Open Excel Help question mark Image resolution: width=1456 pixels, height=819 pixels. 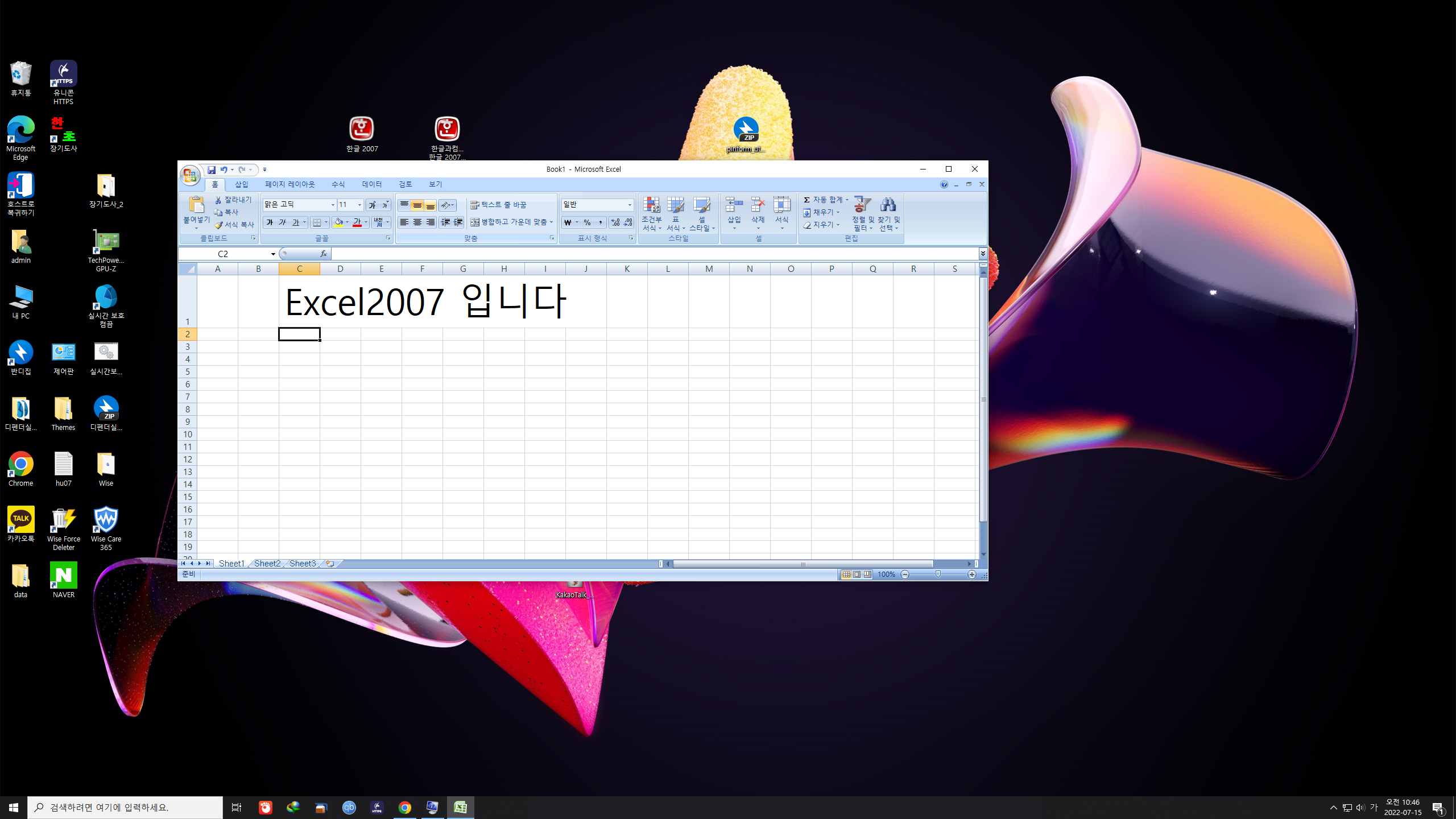click(944, 184)
